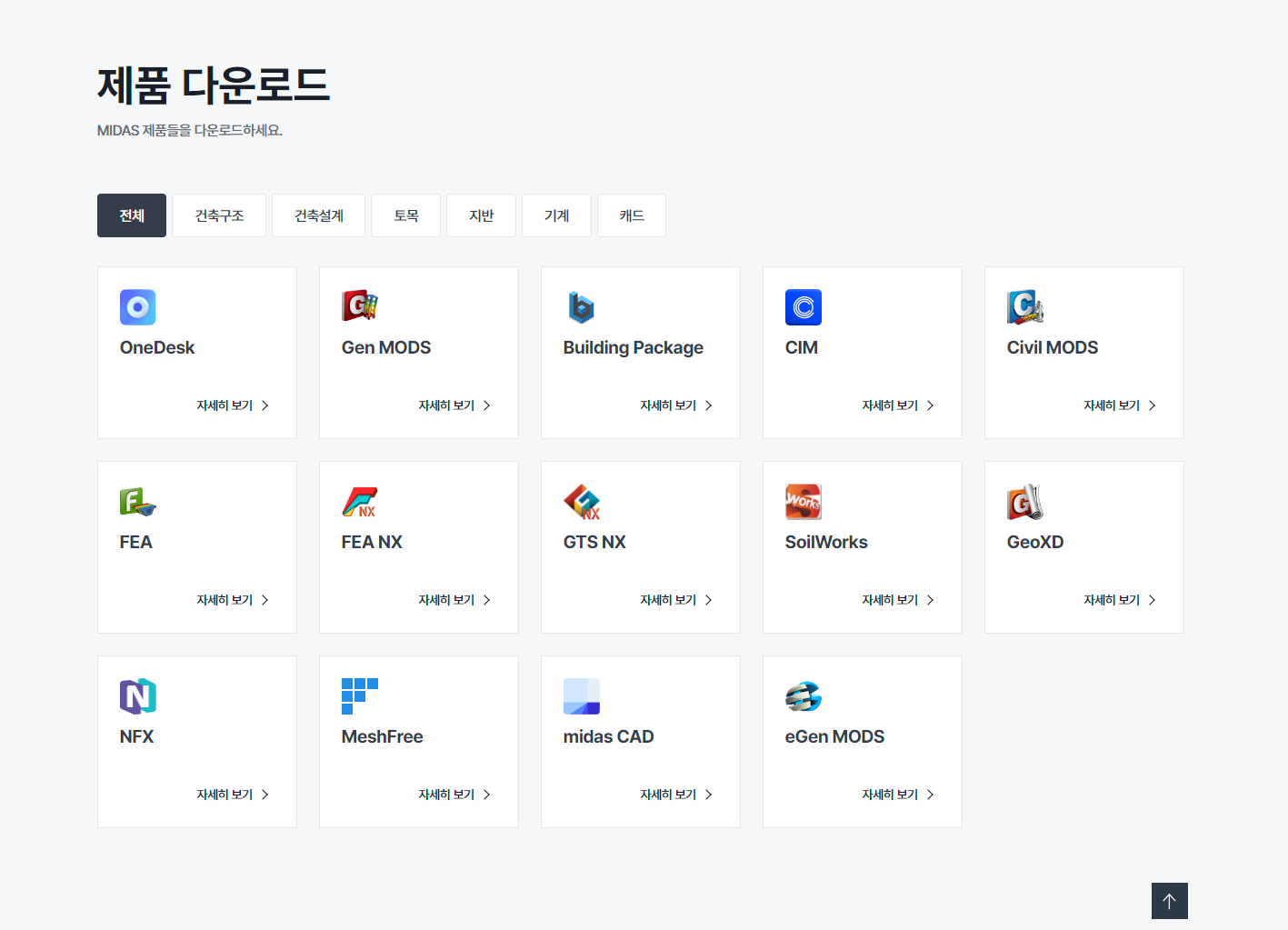Click the midas CAD product icon

click(581, 696)
